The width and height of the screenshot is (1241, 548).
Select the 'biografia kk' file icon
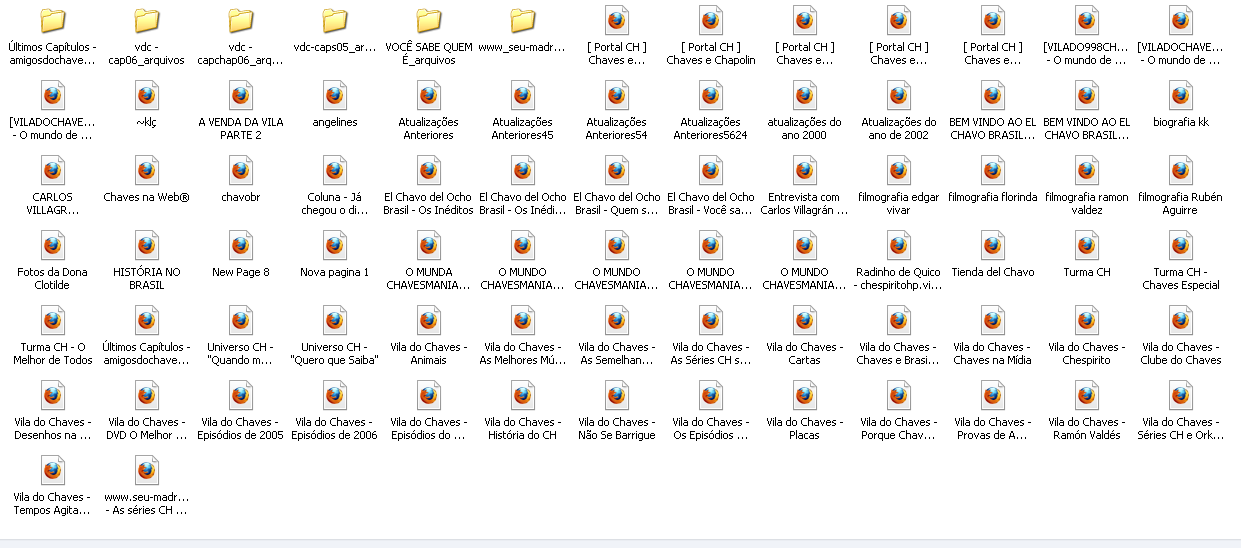click(x=1180, y=96)
